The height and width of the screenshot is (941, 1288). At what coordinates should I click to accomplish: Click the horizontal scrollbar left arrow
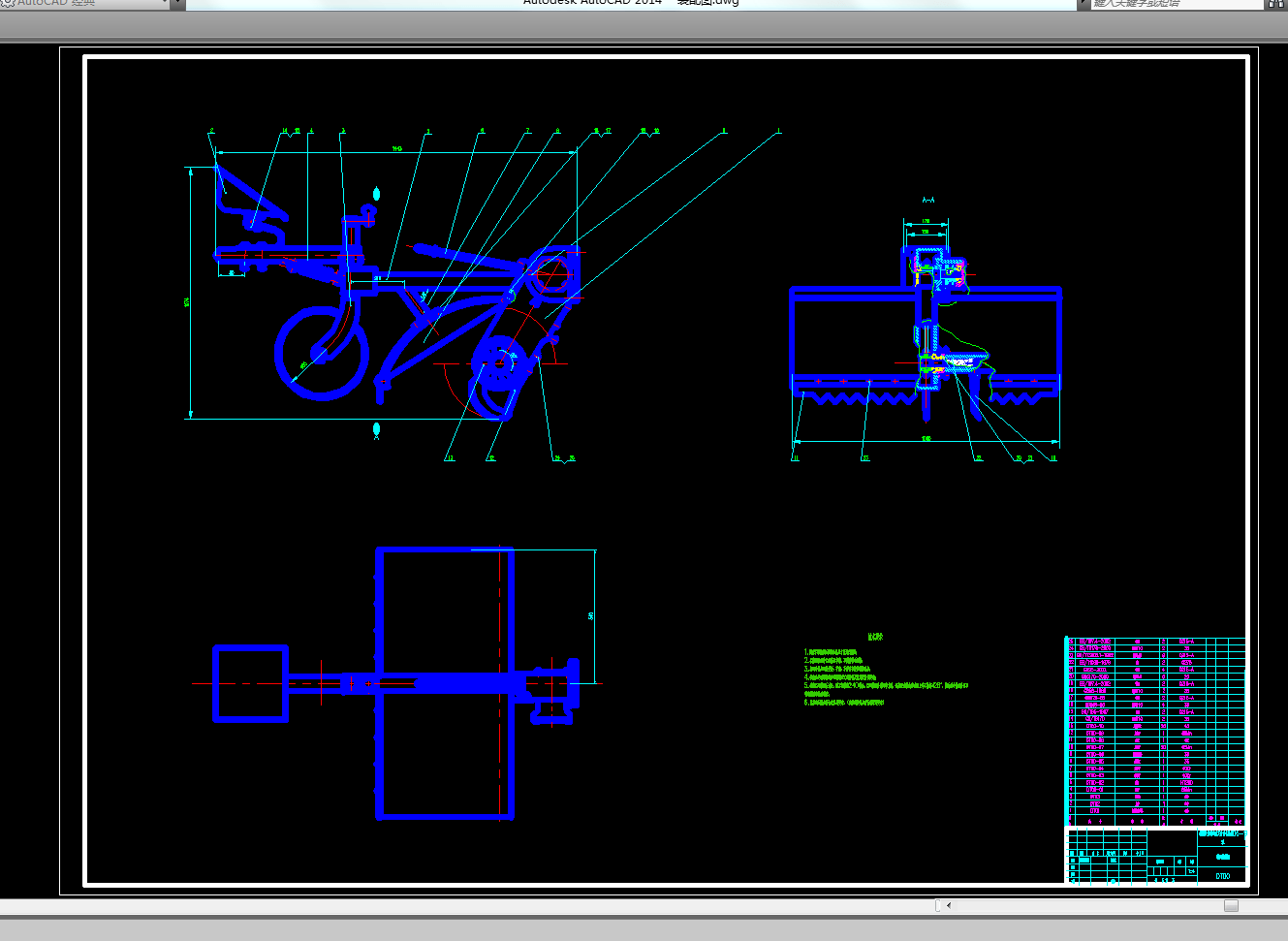(x=949, y=905)
